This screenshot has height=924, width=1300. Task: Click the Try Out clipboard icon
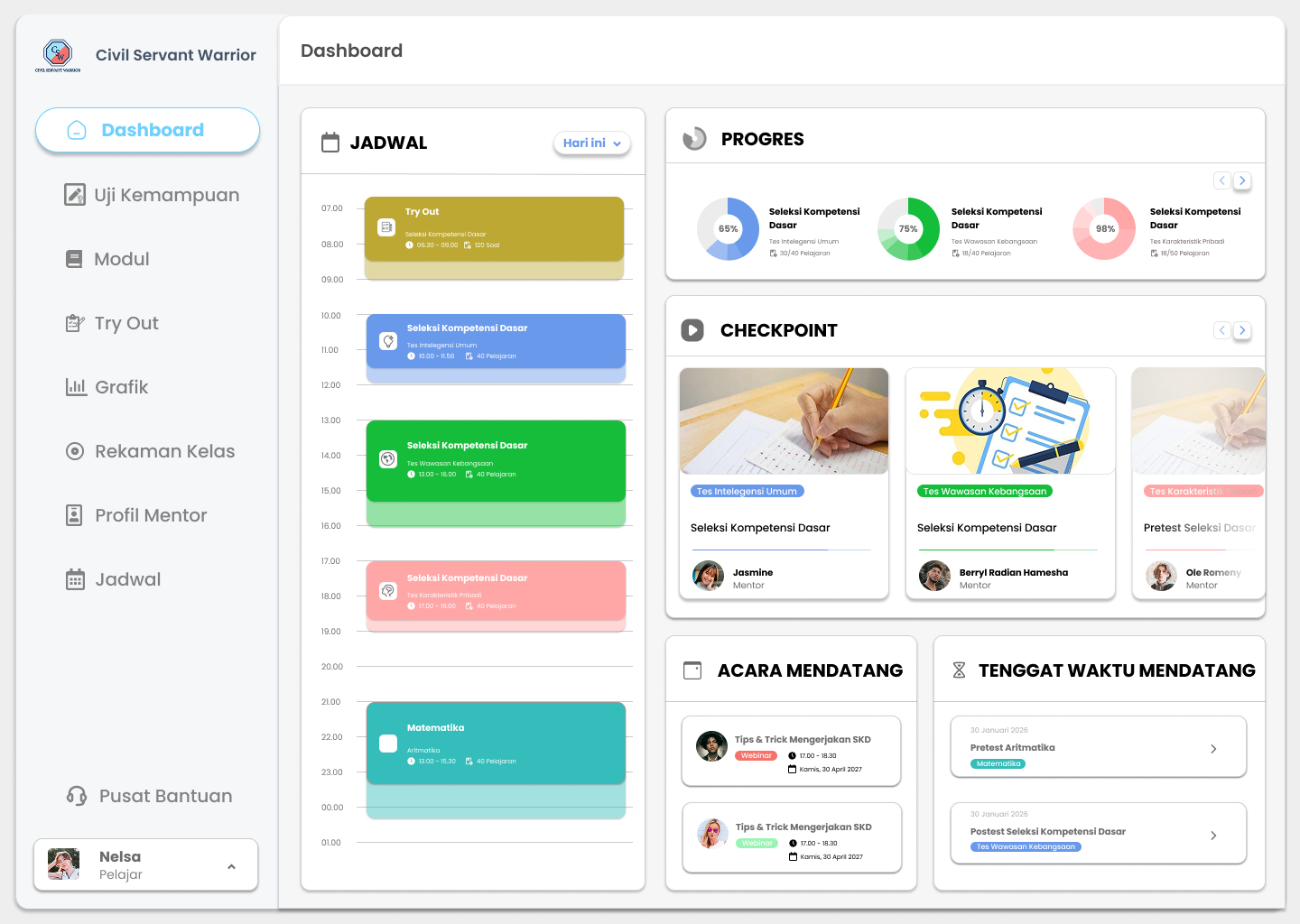(76, 323)
